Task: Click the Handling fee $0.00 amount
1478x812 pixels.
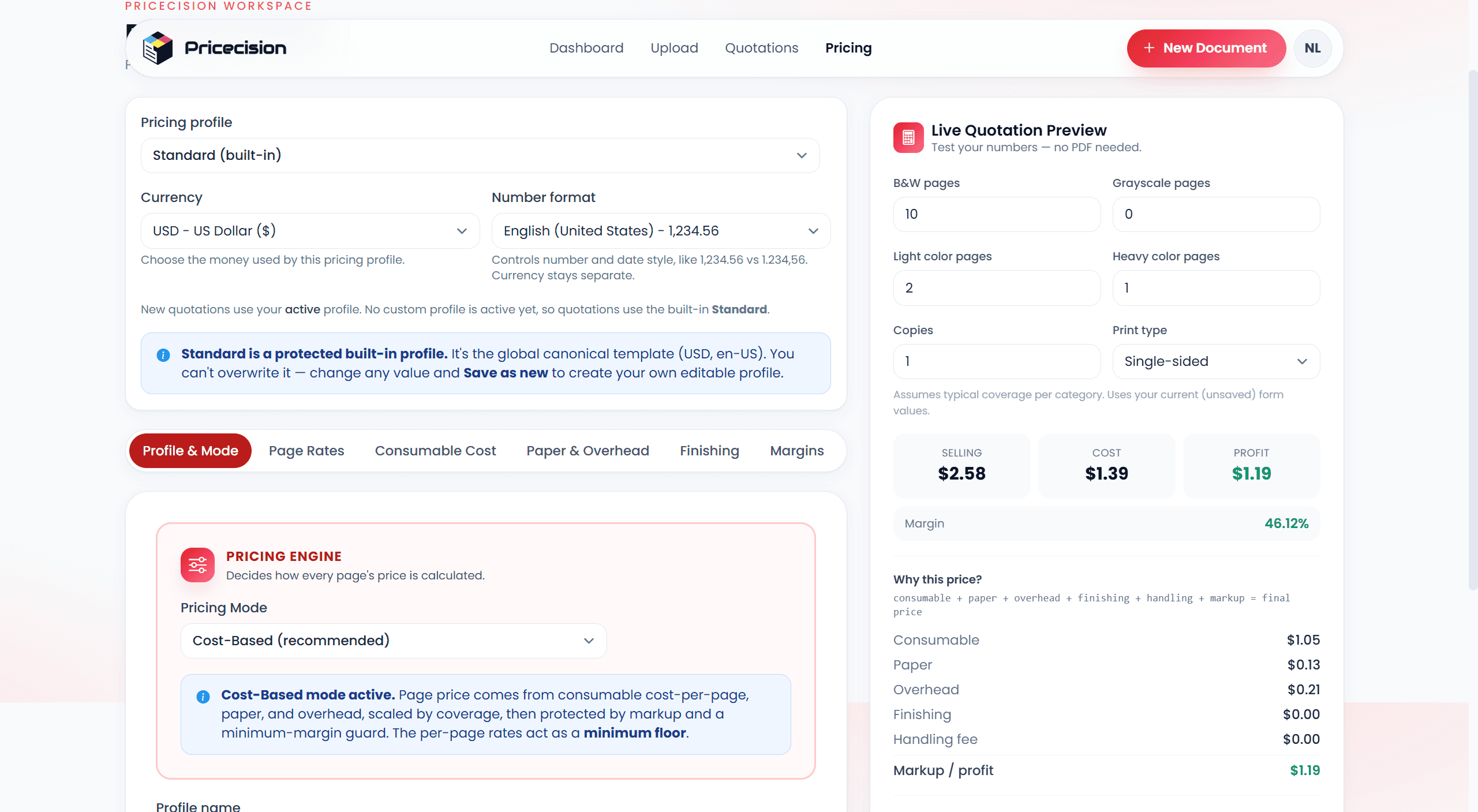Action: 1301,739
